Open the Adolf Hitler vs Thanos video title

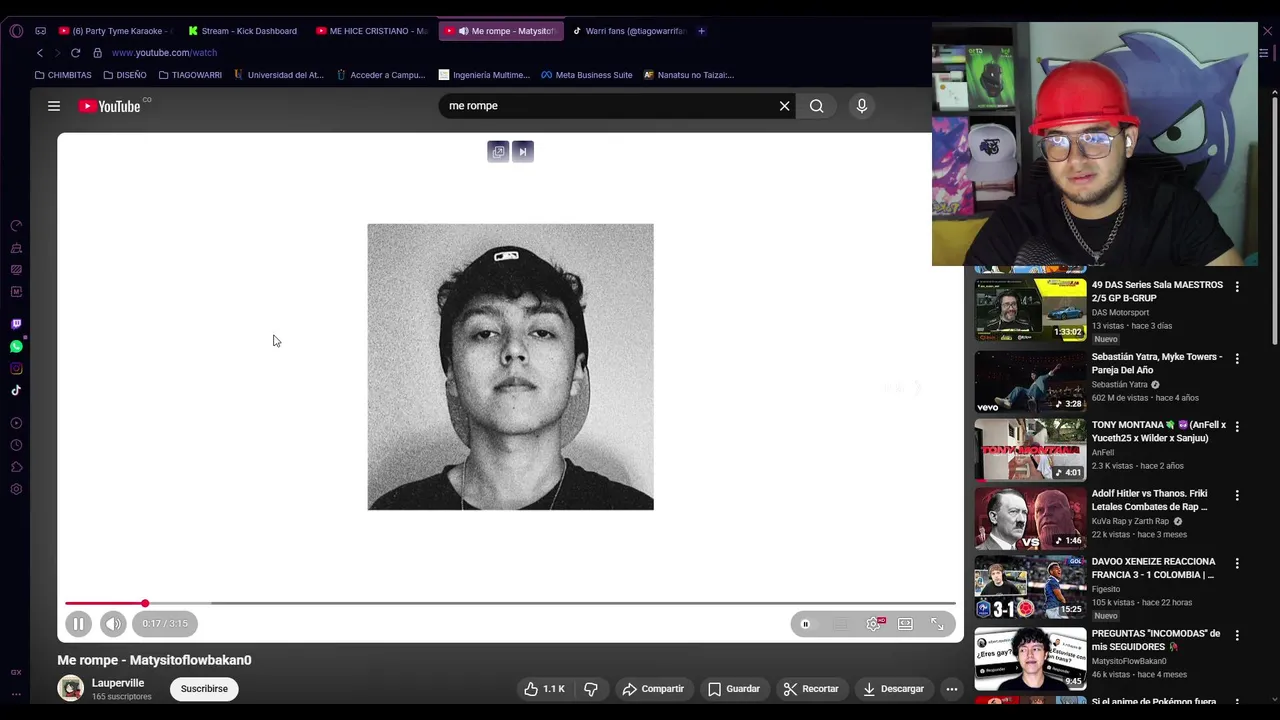pyautogui.click(x=1150, y=500)
